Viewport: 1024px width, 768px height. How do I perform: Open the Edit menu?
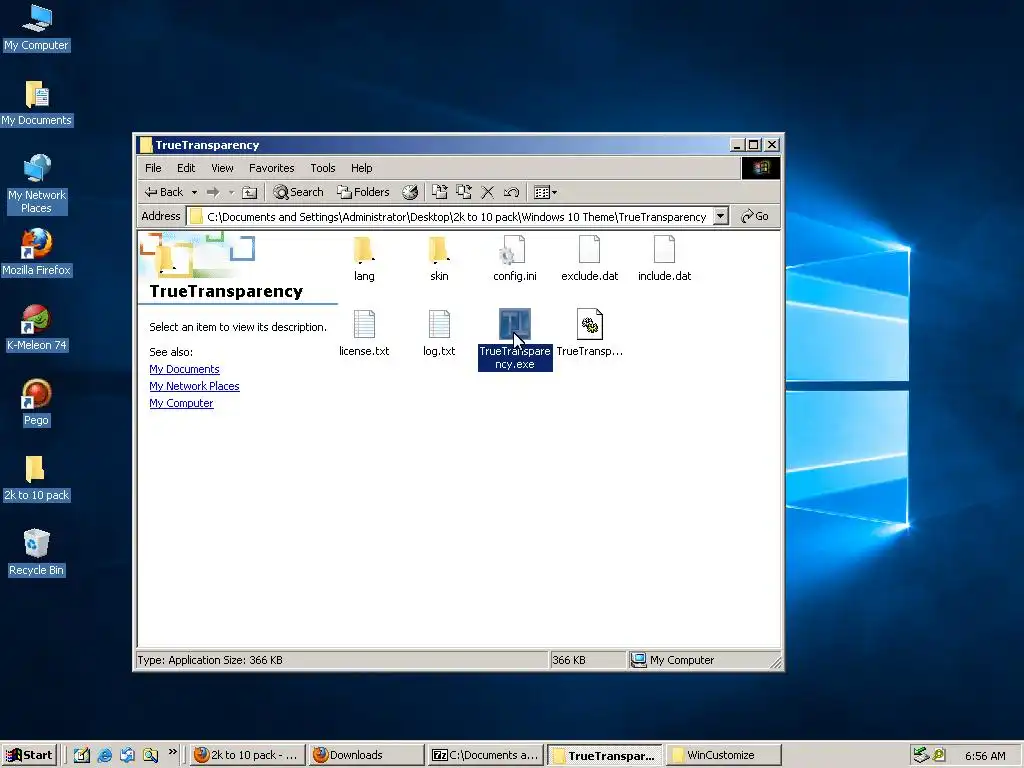(185, 168)
